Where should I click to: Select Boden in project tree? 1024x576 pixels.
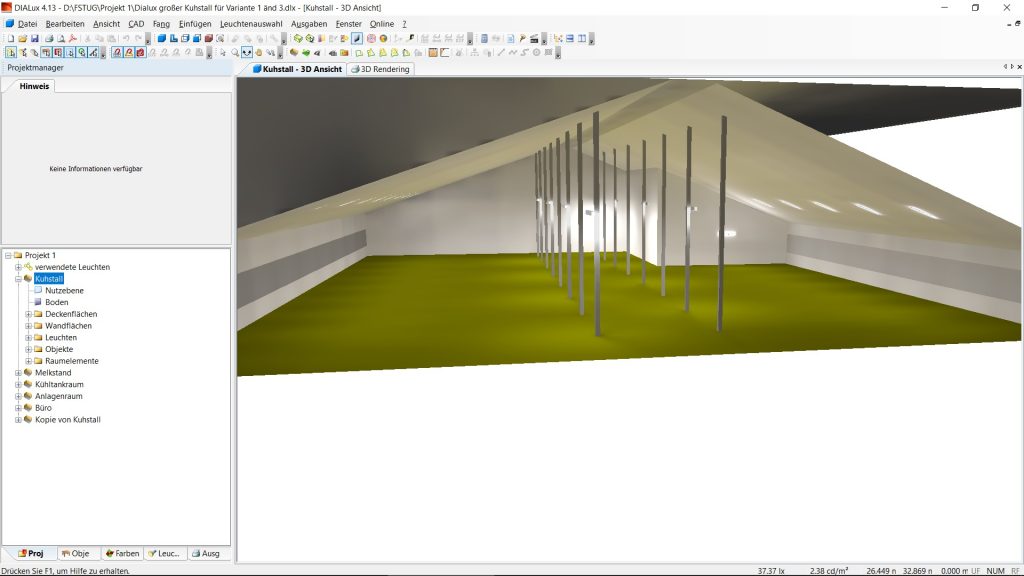pos(56,302)
